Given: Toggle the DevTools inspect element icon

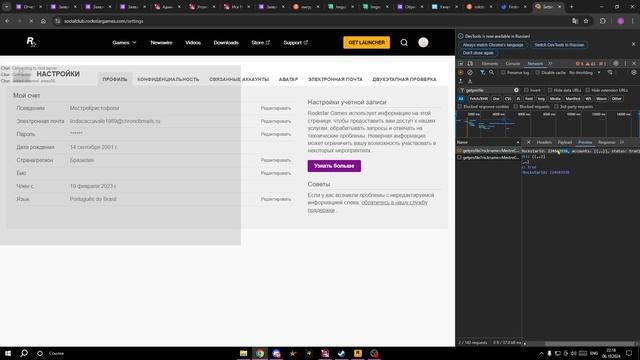Looking at the screenshot, I should (x=461, y=64).
